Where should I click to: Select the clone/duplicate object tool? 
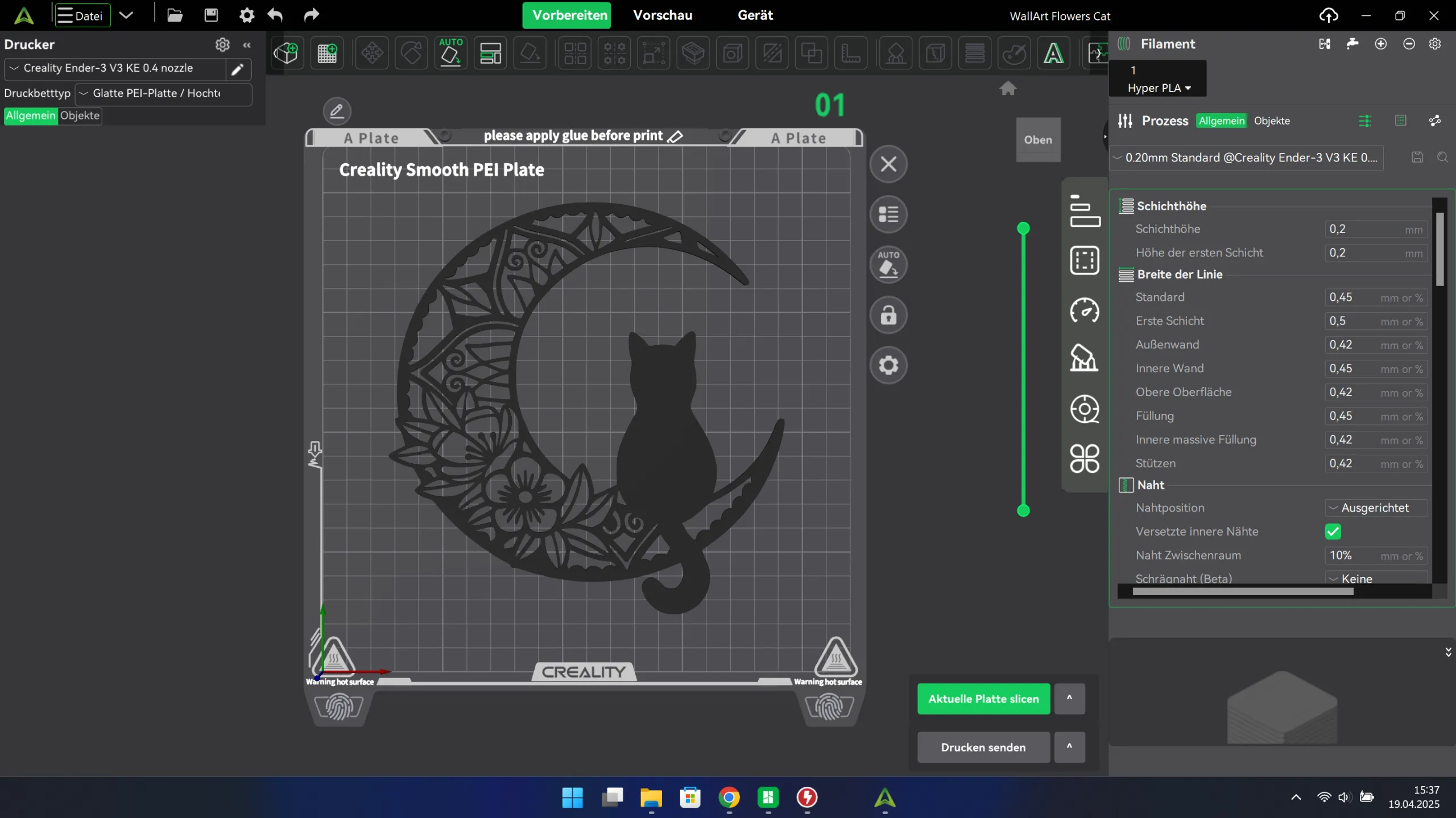812,53
